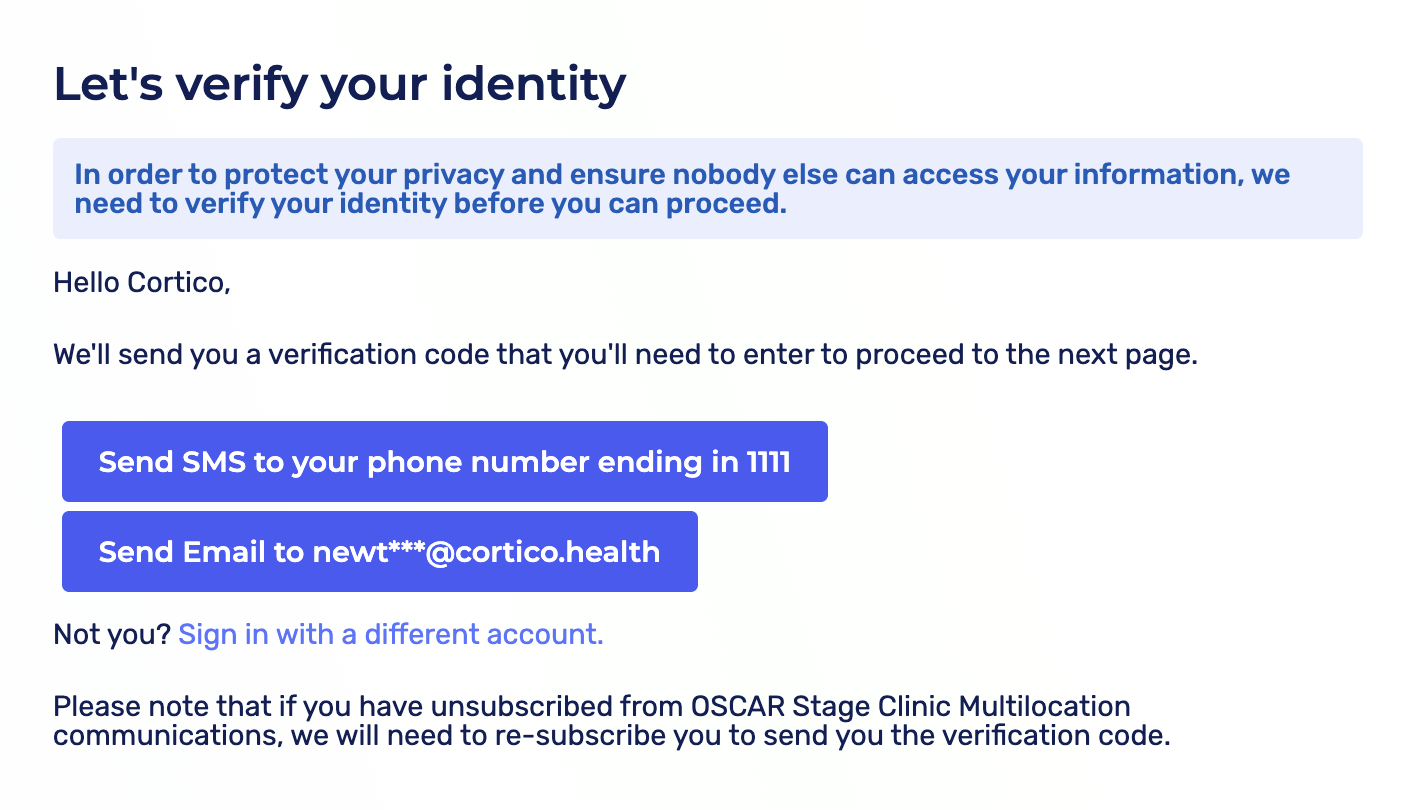The width and height of the screenshot is (1414, 810).
Task: Click the "1111" digits on SMS button
Action: [x=768, y=462]
